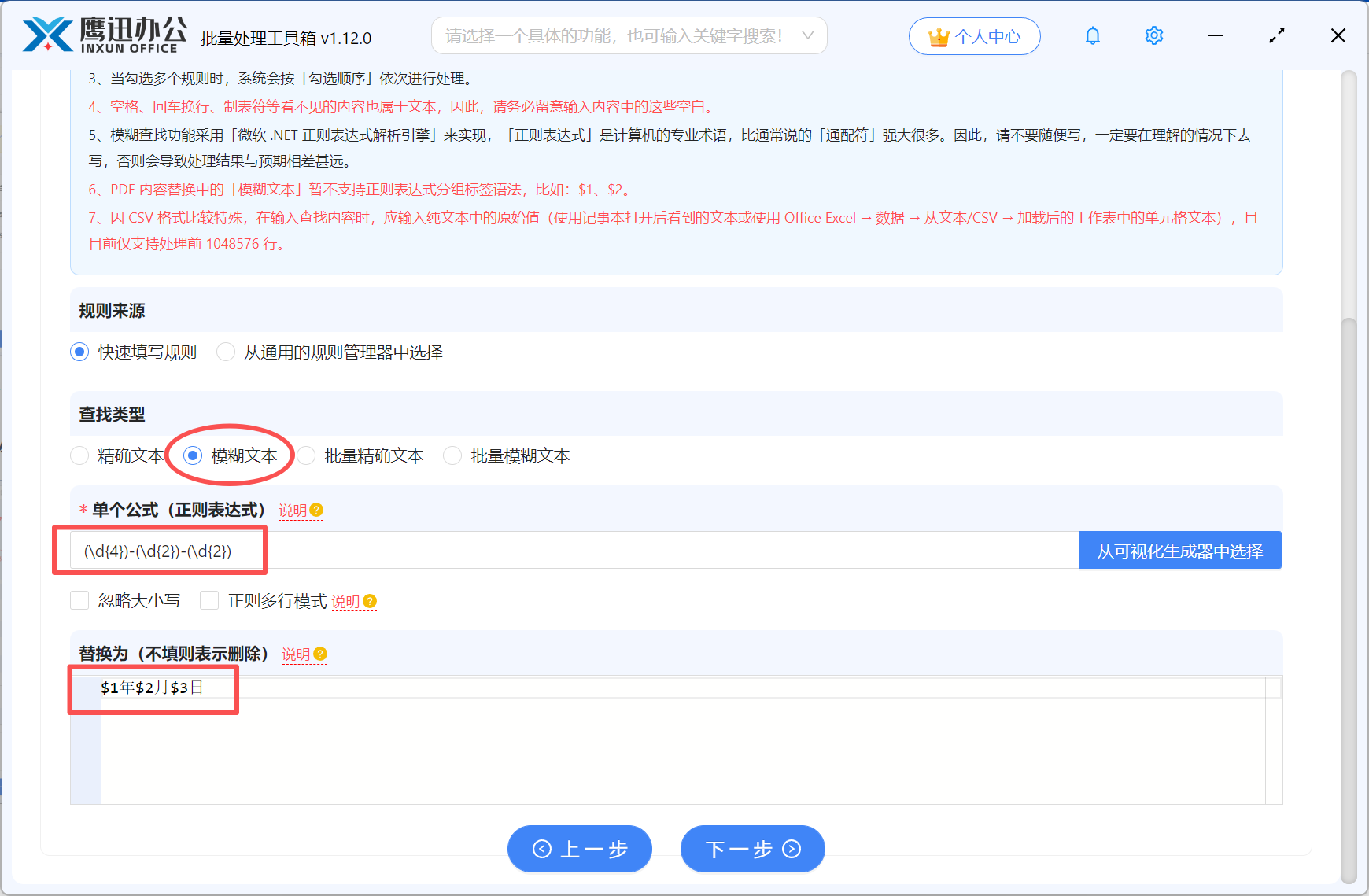
Task: Click the notification bell icon
Action: (x=1093, y=35)
